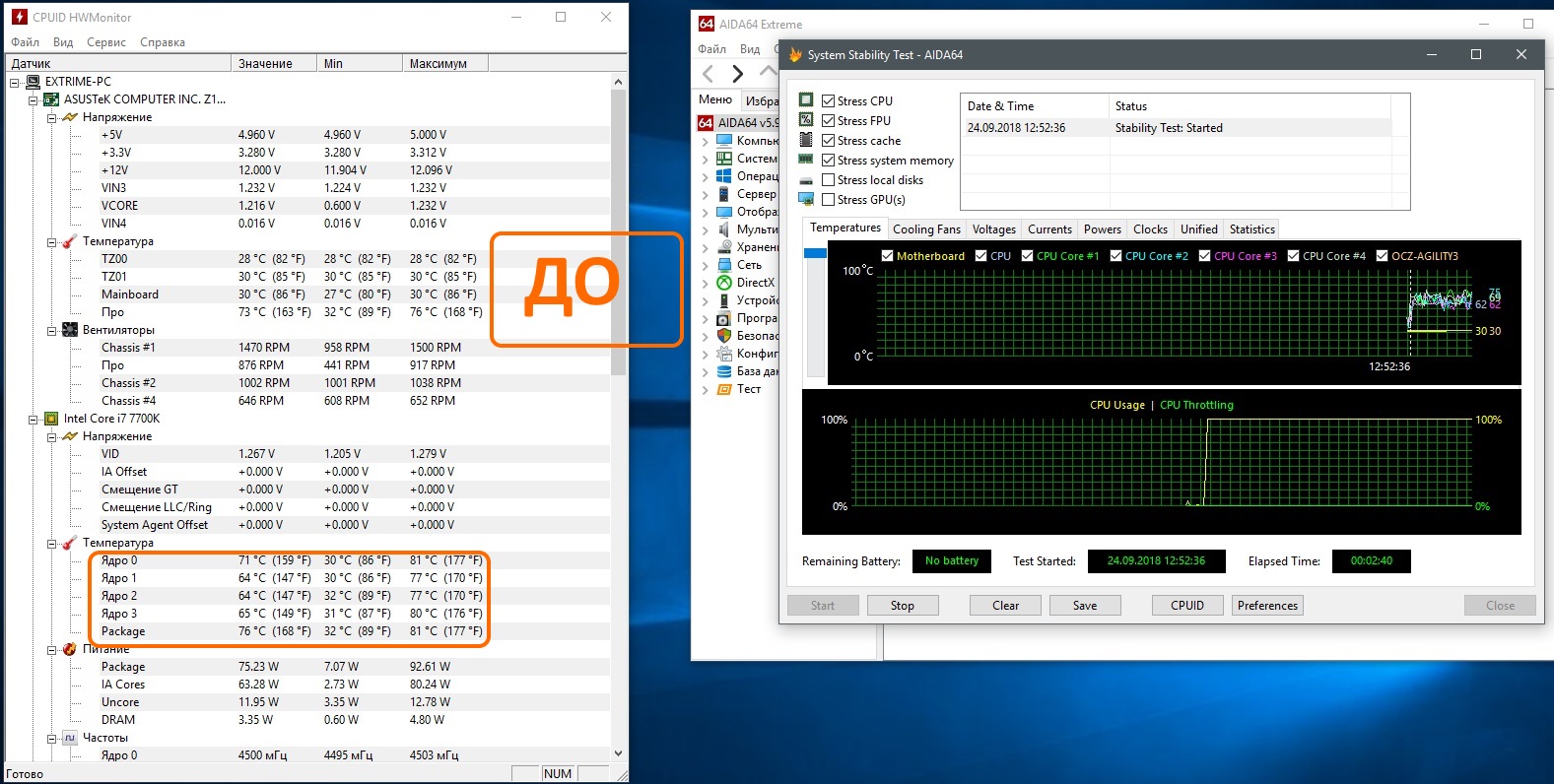1554x784 pixels.
Task: Click the HWMonitor vertical scrollbar thumb
Action: [x=619, y=232]
